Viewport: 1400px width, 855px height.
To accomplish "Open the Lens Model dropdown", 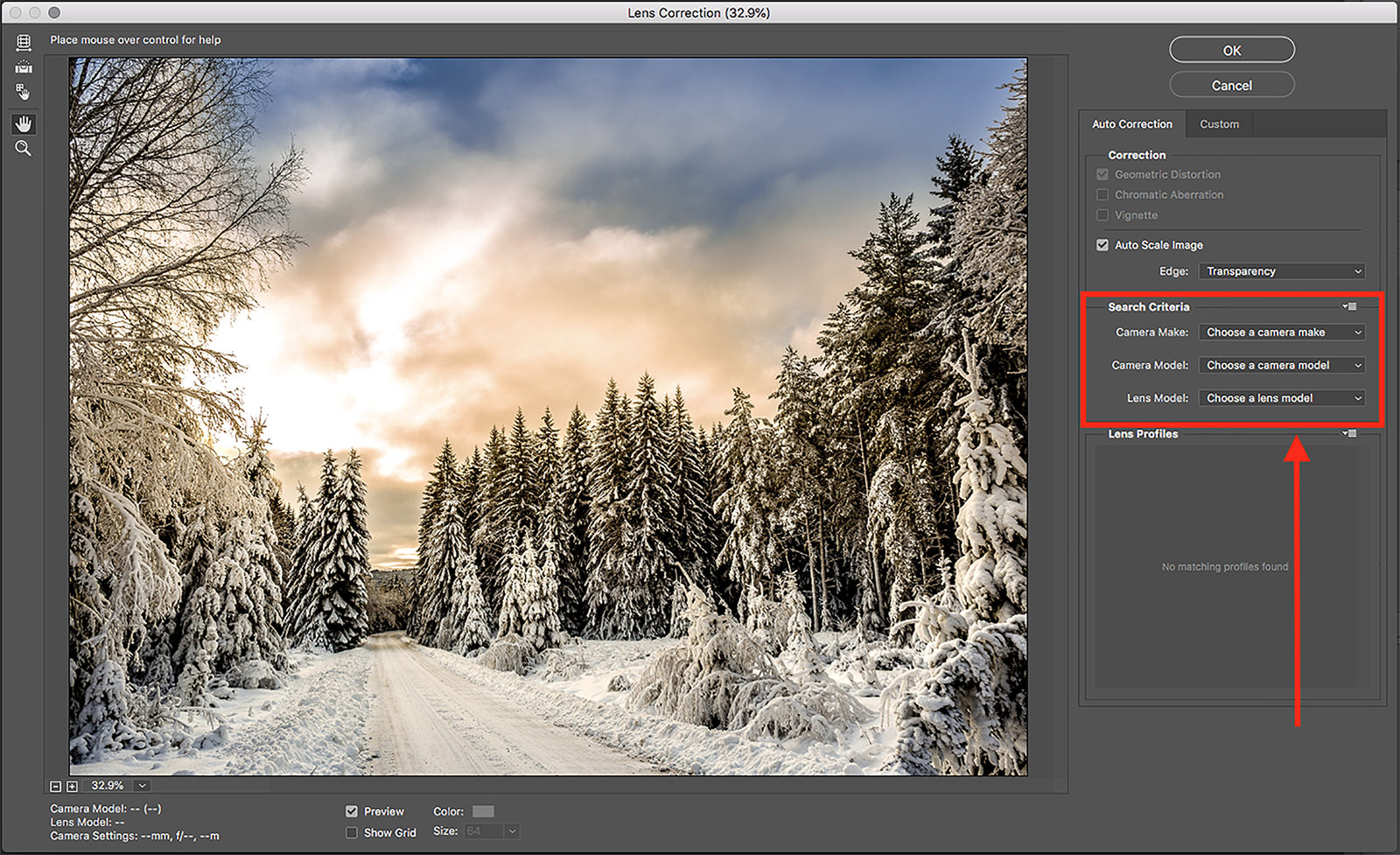I will pos(1281,397).
